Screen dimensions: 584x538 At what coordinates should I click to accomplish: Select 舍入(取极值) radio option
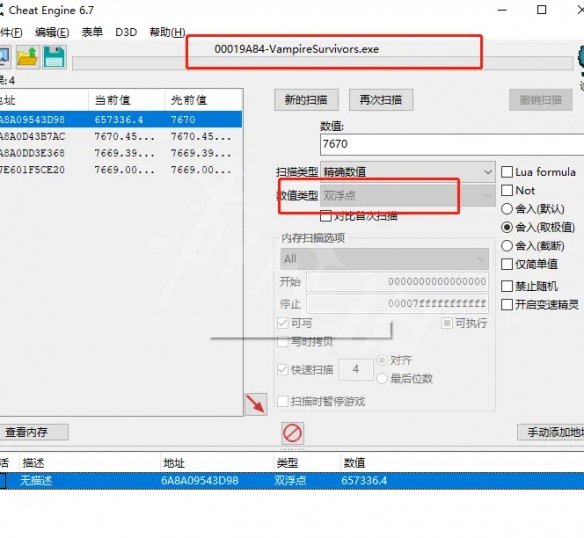coord(507,227)
